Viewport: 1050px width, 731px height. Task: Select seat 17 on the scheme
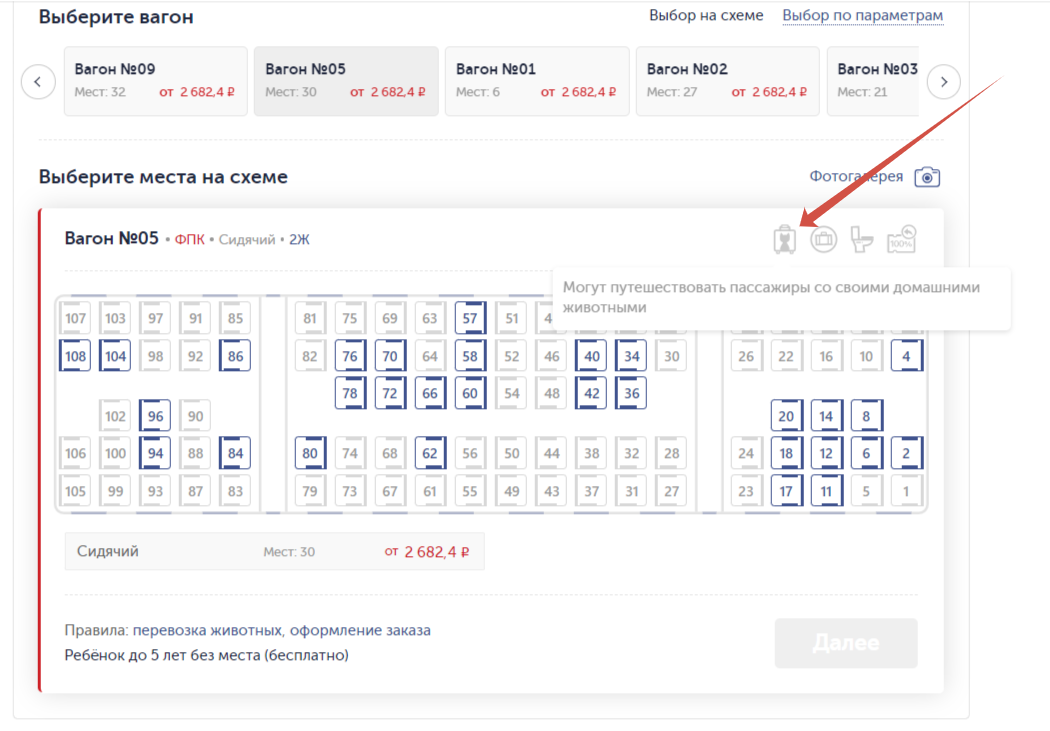[x=786, y=491]
